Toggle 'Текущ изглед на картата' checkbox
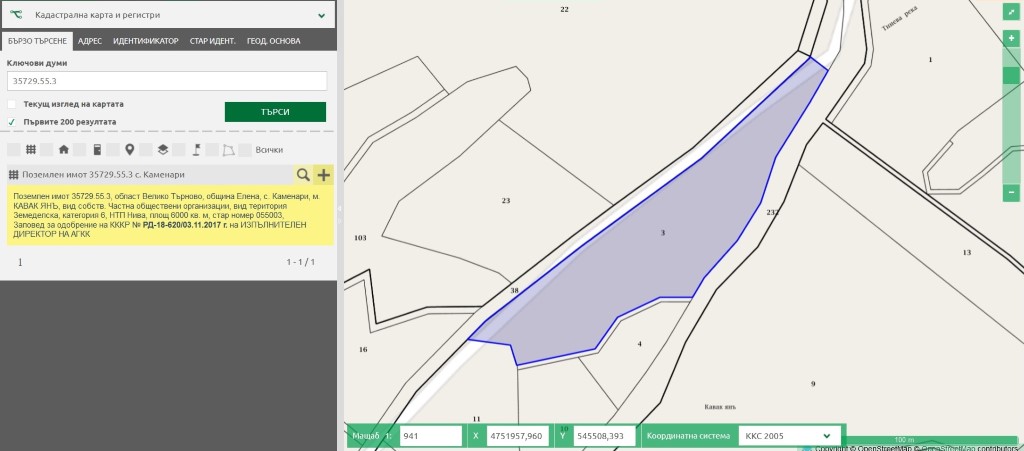 pyautogui.click(x=12, y=104)
